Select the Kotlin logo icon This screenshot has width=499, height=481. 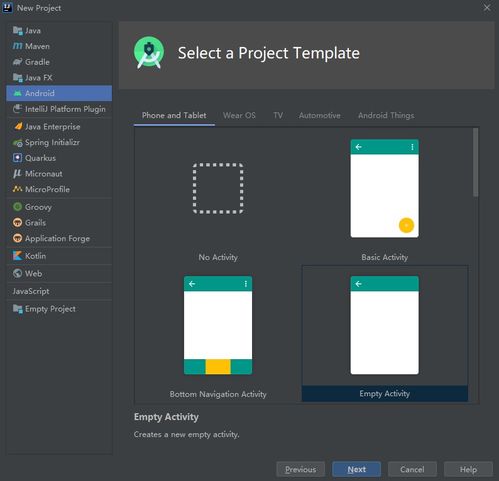[x=17, y=256]
